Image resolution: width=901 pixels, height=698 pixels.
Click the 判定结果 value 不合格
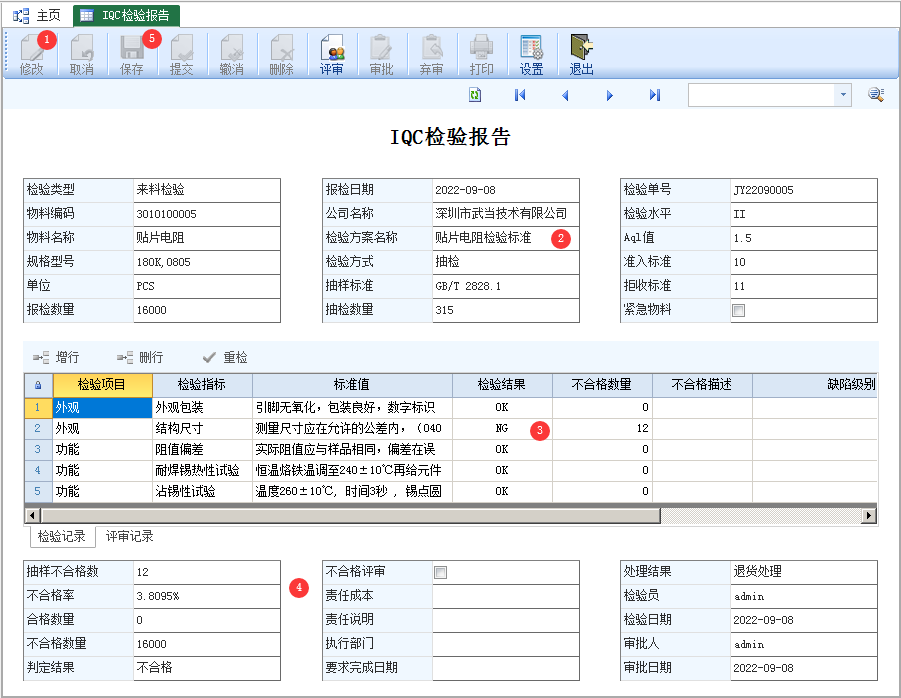[x=207, y=668]
